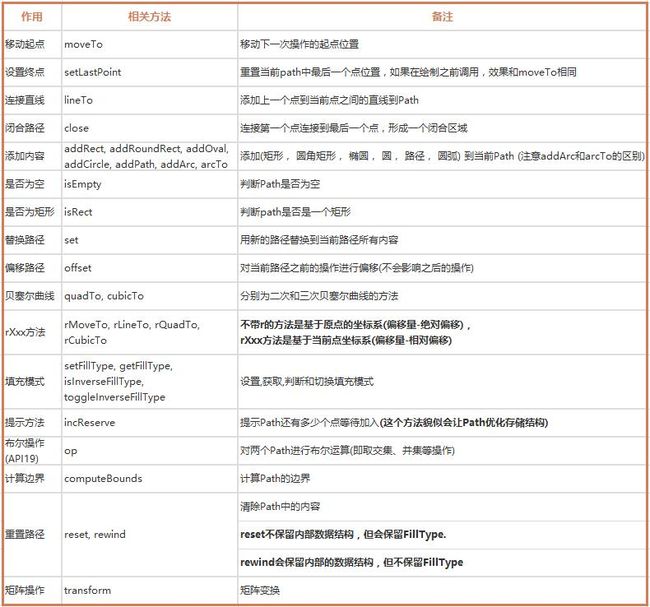Image resolution: width=650 pixels, height=607 pixels.
Task: Click the 移动下一次操作的起点位置 note
Action: point(299,44)
